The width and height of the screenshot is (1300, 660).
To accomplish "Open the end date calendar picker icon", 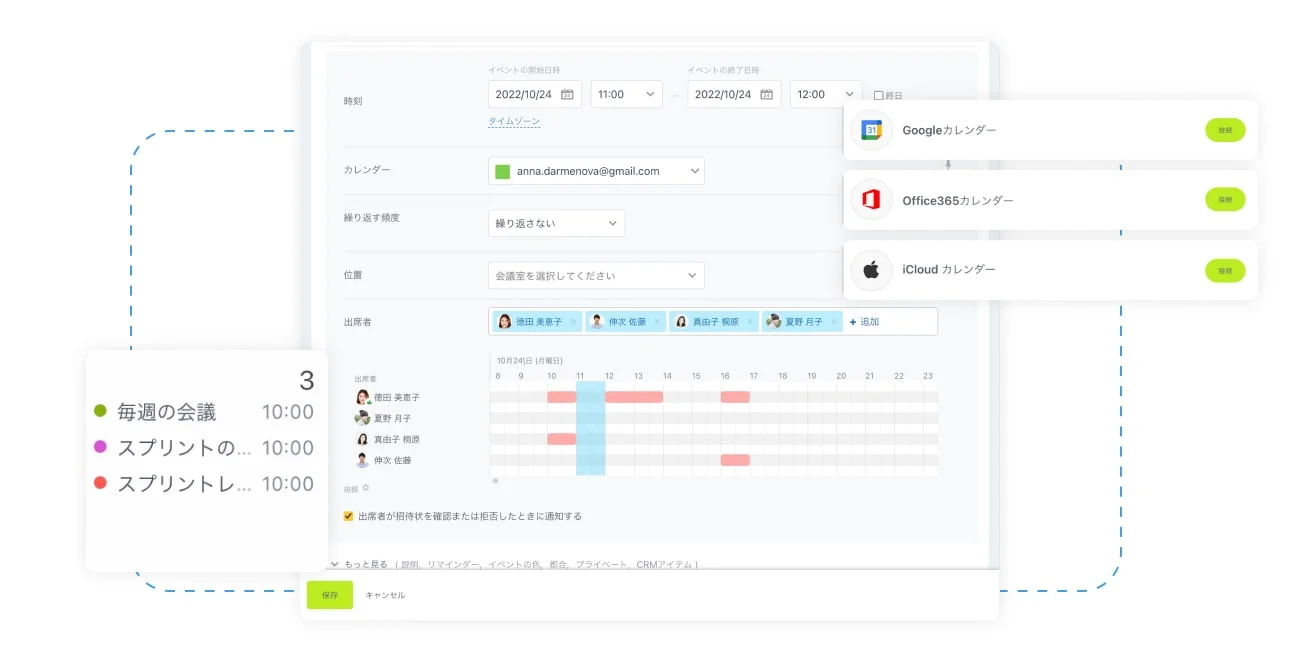I will pyautogui.click(x=767, y=94).
